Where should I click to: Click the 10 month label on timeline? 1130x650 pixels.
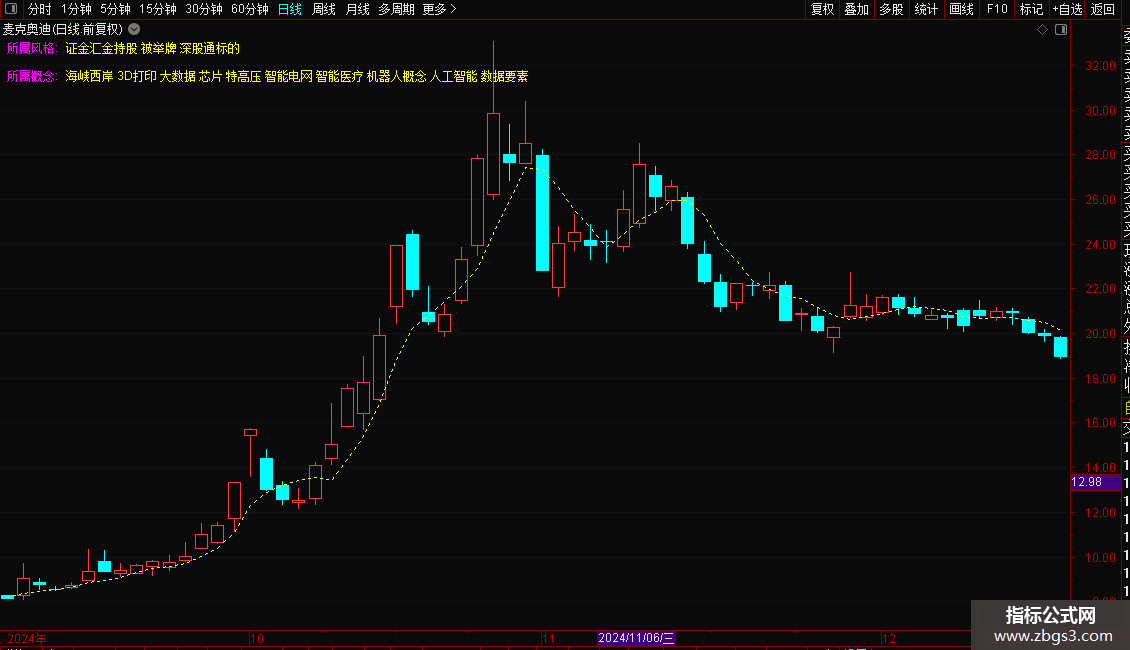(257, 638)
